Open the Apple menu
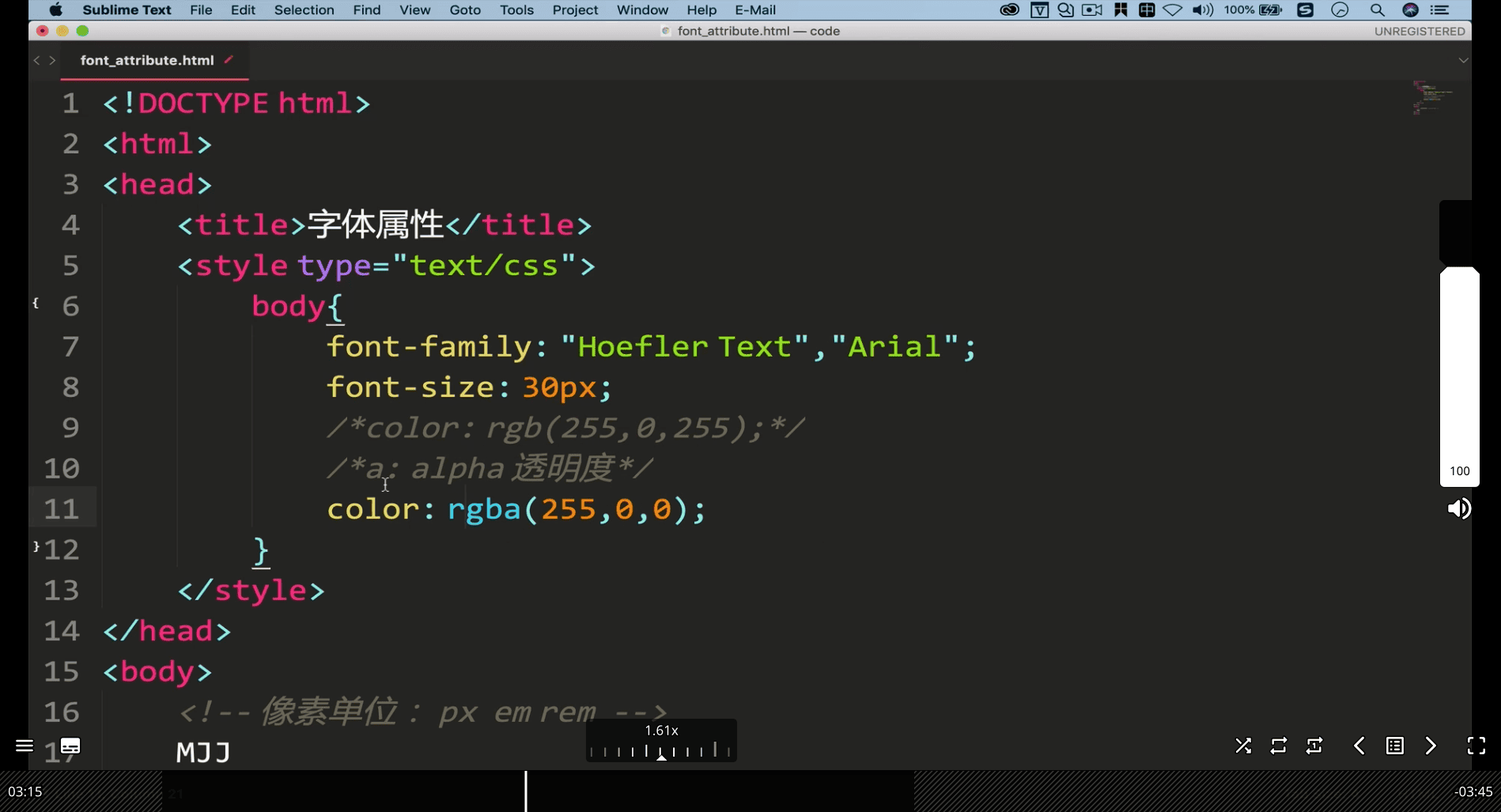This screenshot has width=1501, height=812. [56, 10]
